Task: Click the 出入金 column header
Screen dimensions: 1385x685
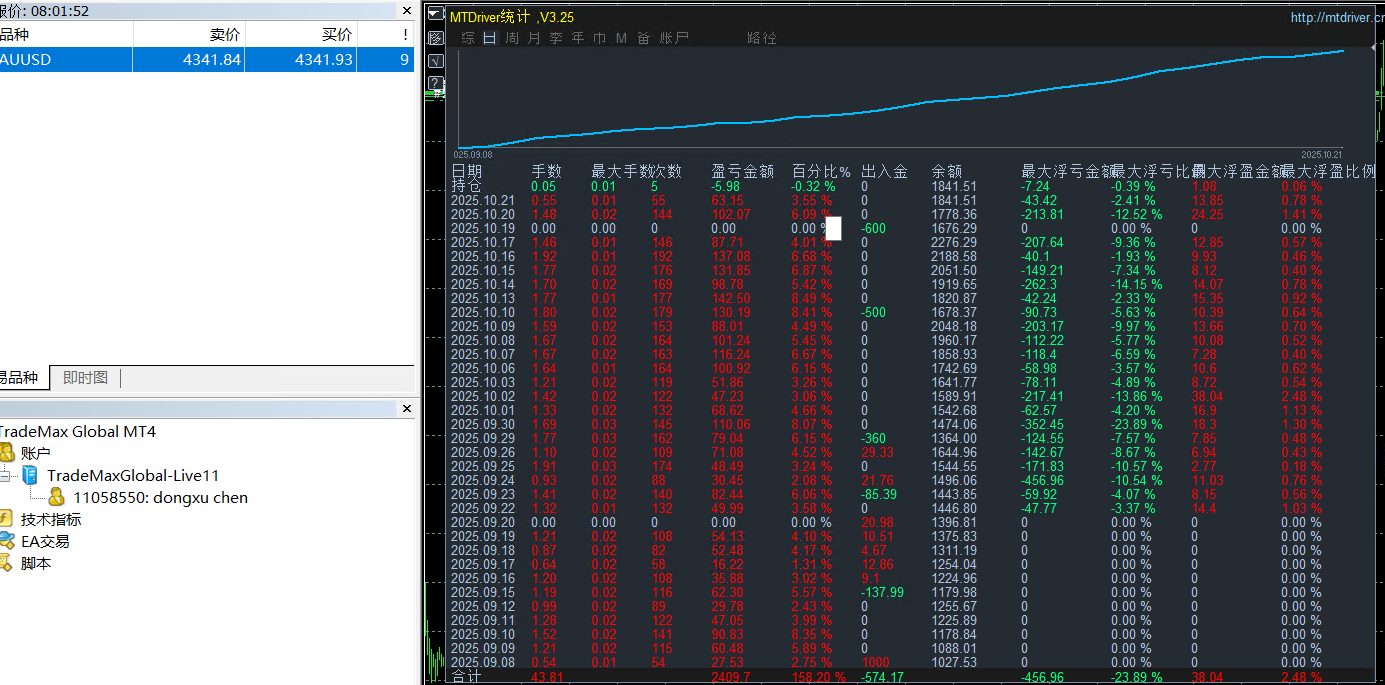Action: pyautogui.click(x=885, y=171)
